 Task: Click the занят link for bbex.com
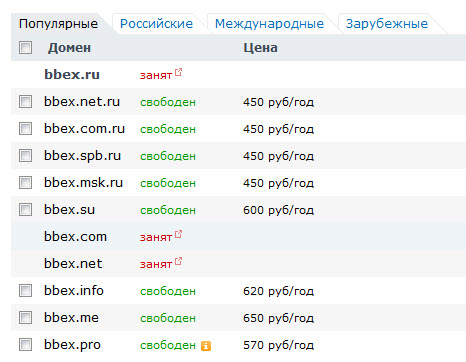(x=156, y=237)
